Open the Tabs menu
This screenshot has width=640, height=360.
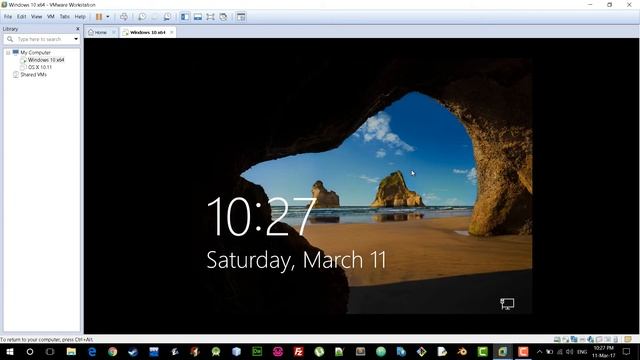click(x=64, y=17)
